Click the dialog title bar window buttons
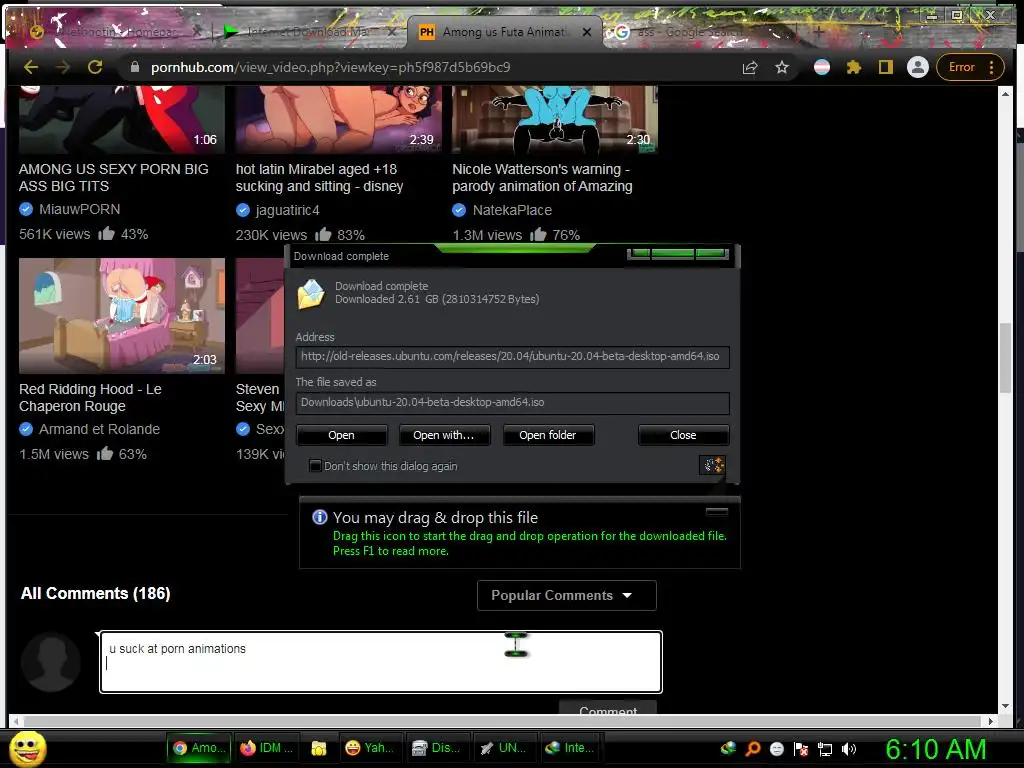This screenshot has width=1024, height=768. coord(678,253)
